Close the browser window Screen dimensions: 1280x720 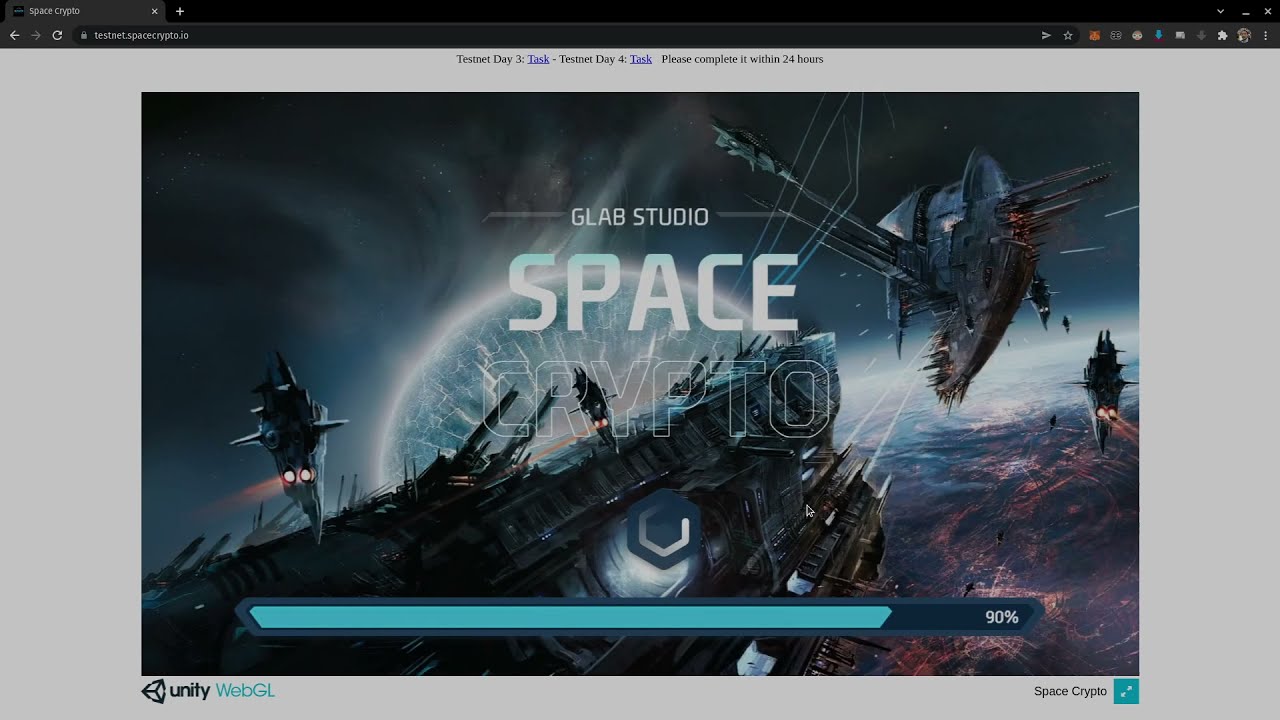[x=1268, y=11]
